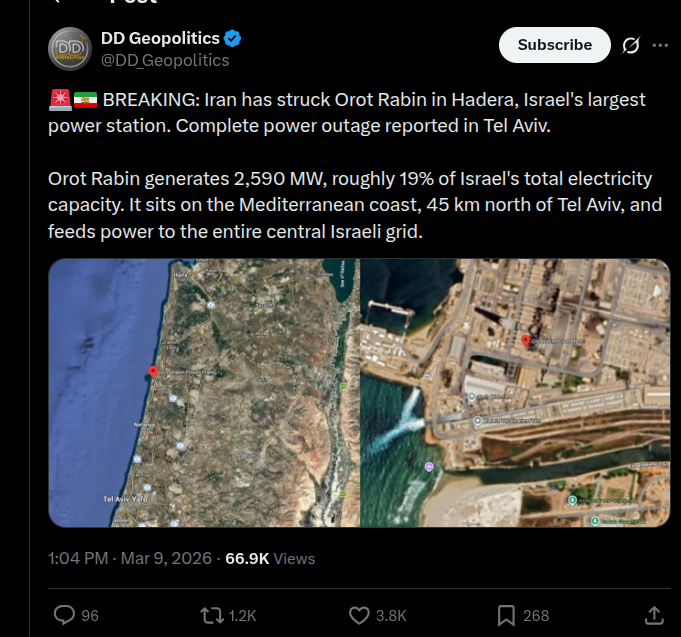Click the Grok icon beside Subscribe
This screenshot has height=637, width=681.
(630, 45)
